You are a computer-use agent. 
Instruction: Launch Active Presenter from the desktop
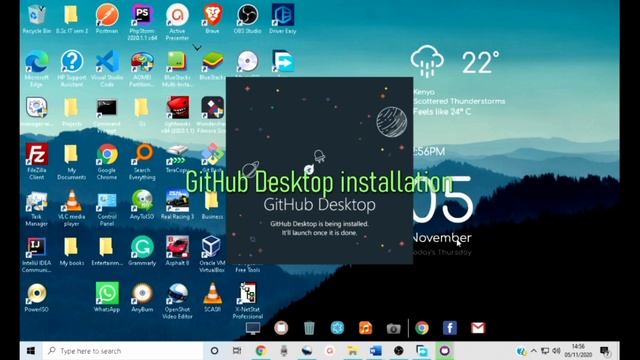pyautogui.click(x=177, y=22)
